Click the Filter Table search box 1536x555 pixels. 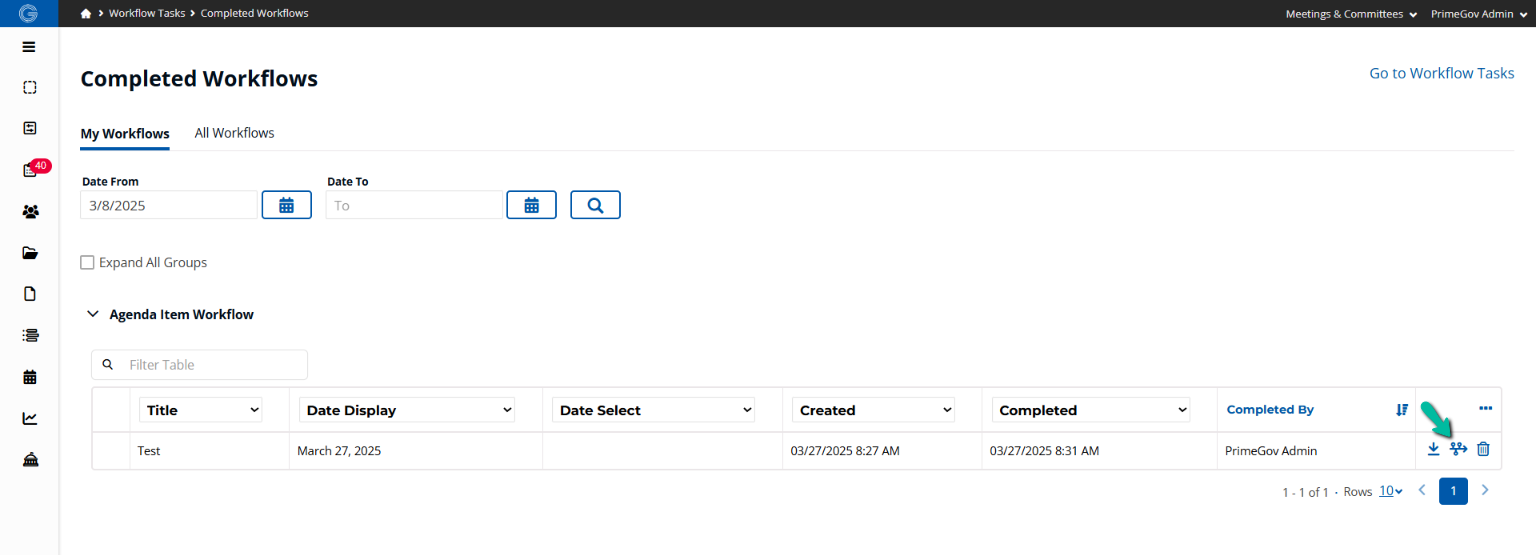199,364
